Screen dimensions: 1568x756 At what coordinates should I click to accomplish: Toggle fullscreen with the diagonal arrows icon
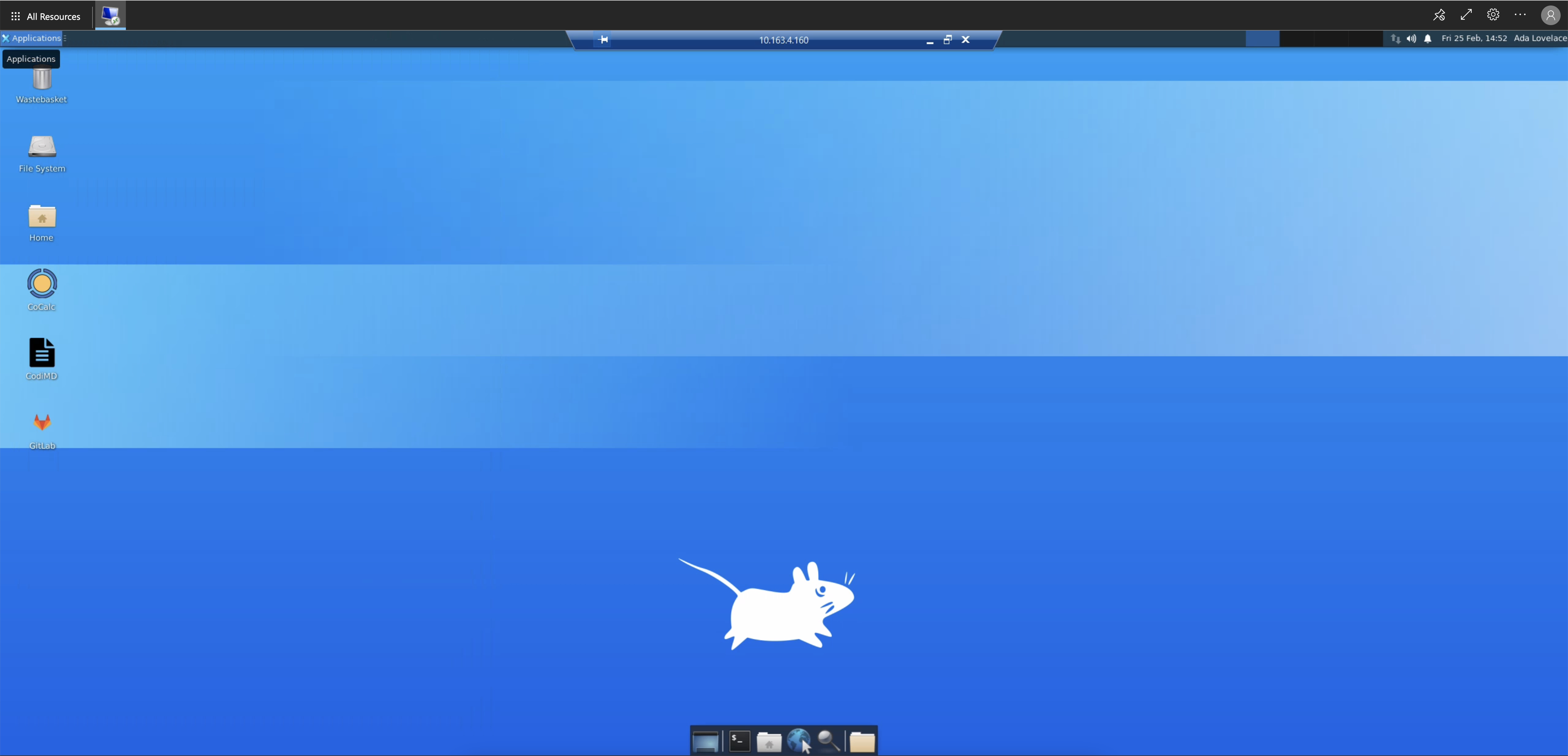coord(1466,15)
